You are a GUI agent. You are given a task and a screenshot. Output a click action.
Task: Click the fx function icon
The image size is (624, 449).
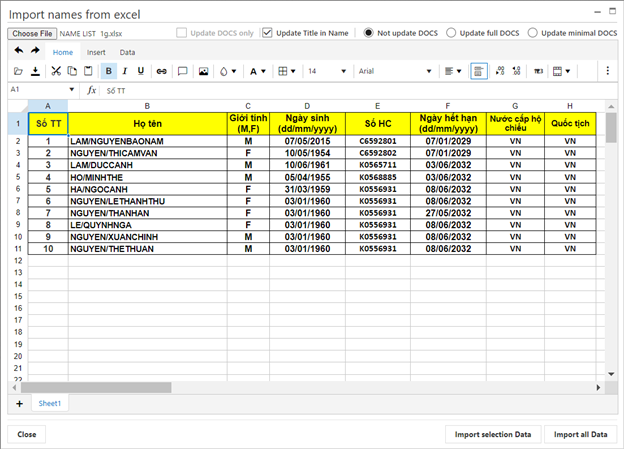pos(92,90)
